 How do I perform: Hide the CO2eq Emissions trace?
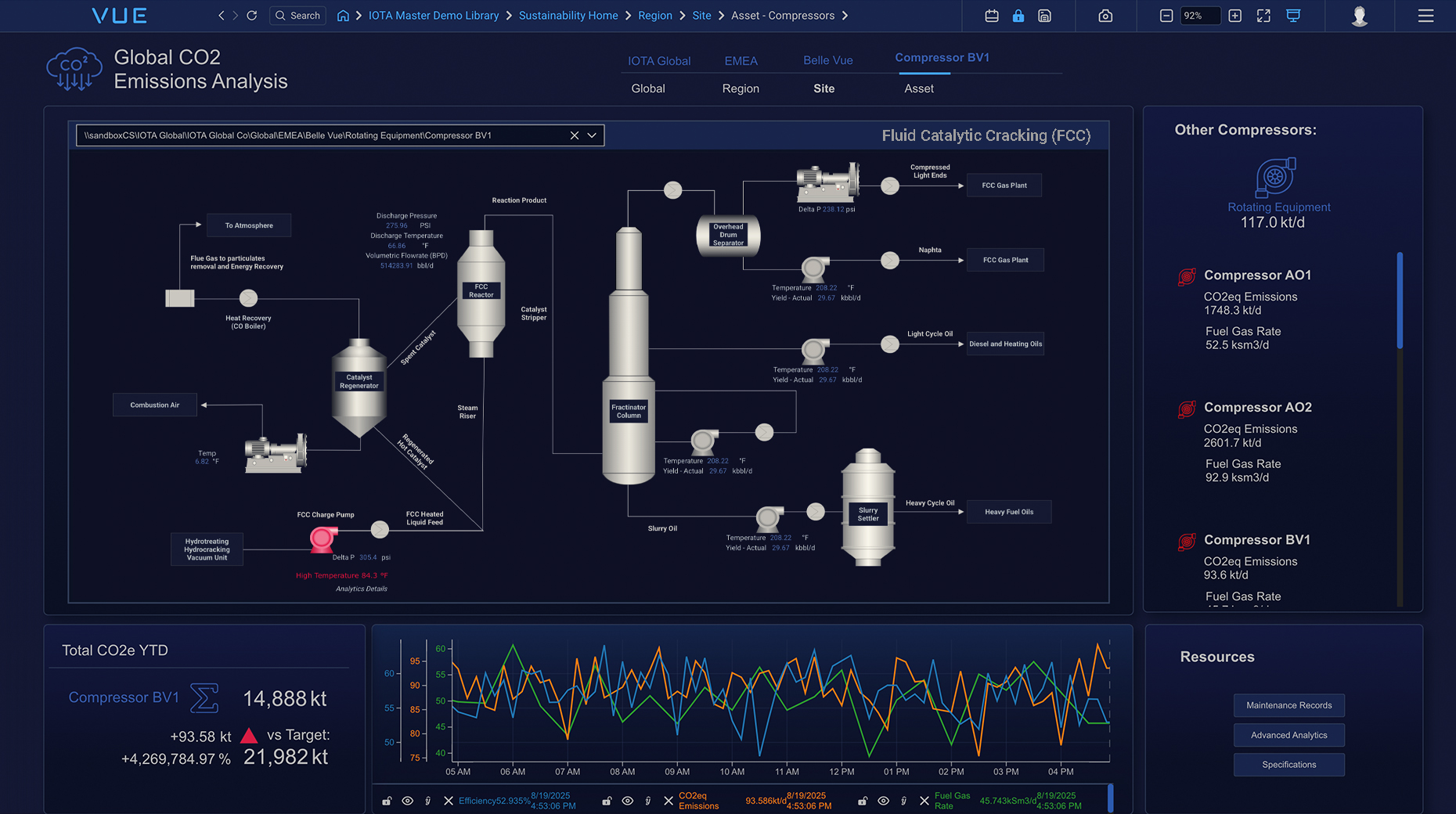coord(628,801)
